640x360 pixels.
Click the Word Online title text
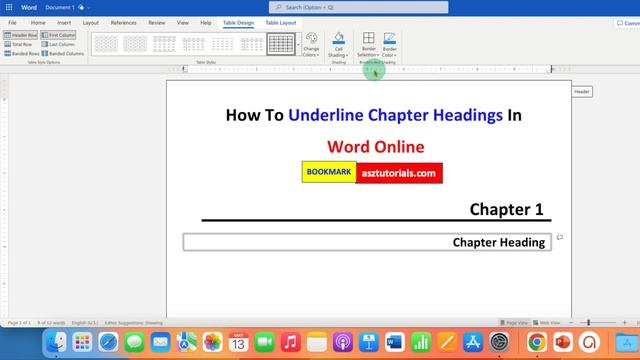tap(376, 147)
